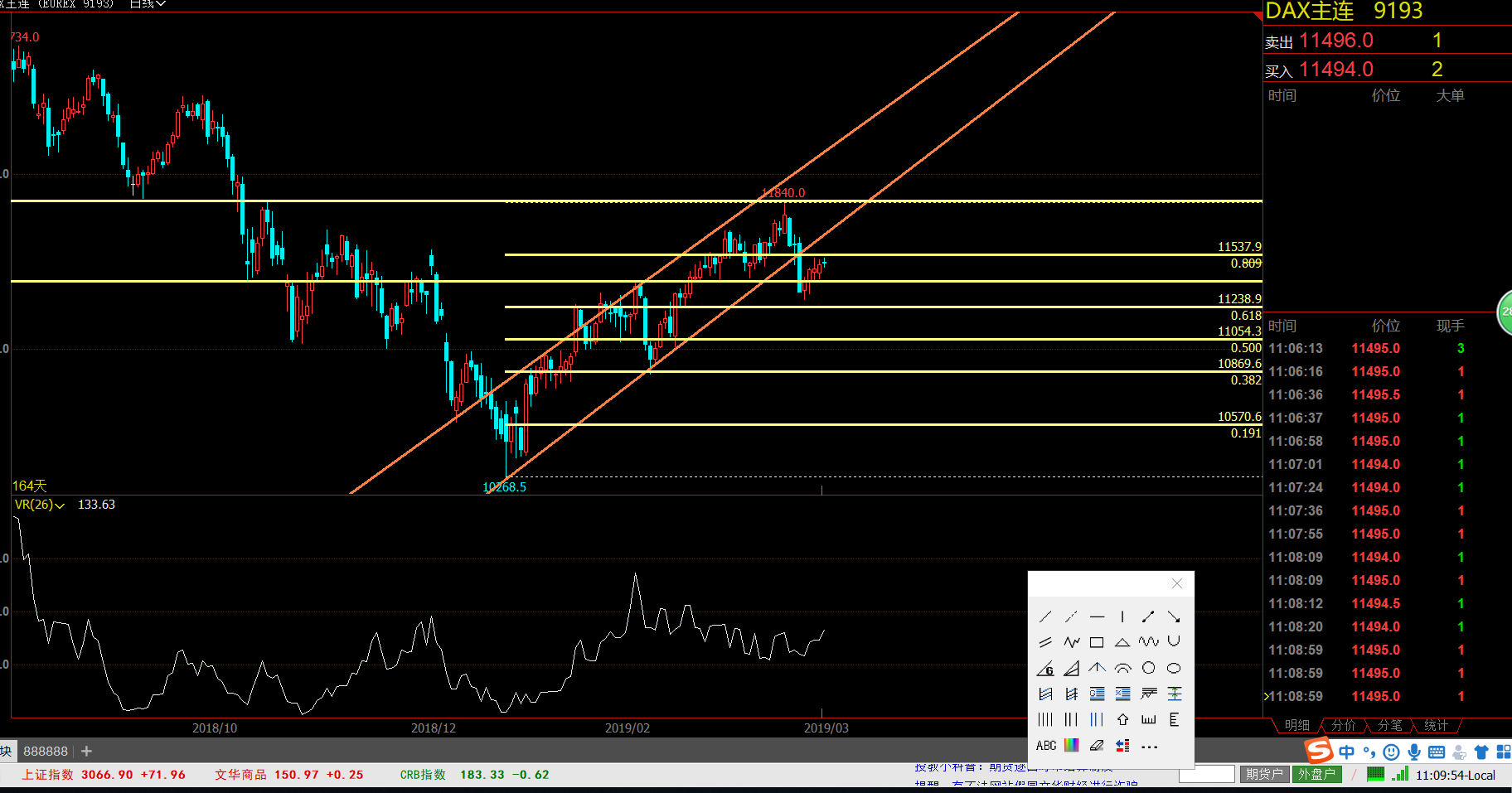Image resolution: width=1512 pixels, height=793 pixels.
Task: Click the CRB指数 ticker
Action: pos(474,775)
